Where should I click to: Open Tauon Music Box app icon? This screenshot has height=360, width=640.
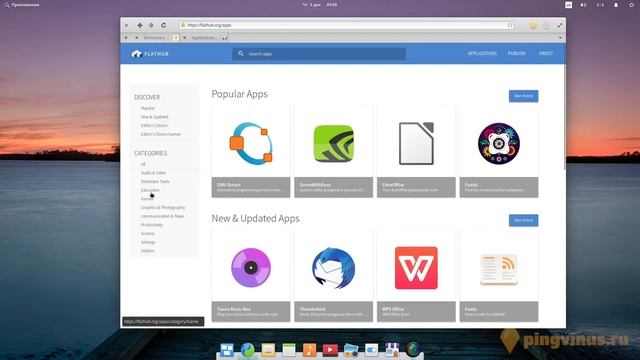click(x=251, y=268)
